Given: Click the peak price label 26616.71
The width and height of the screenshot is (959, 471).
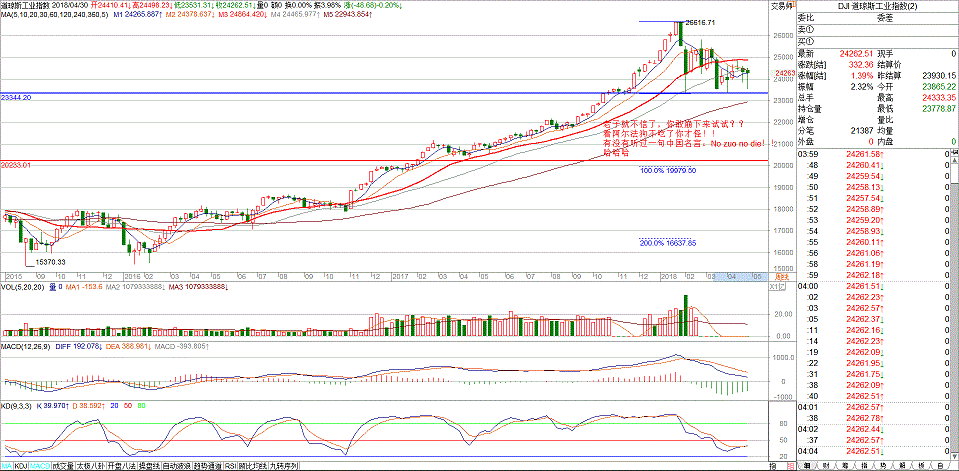Looking at the screenshot, I should coord(698,22).
